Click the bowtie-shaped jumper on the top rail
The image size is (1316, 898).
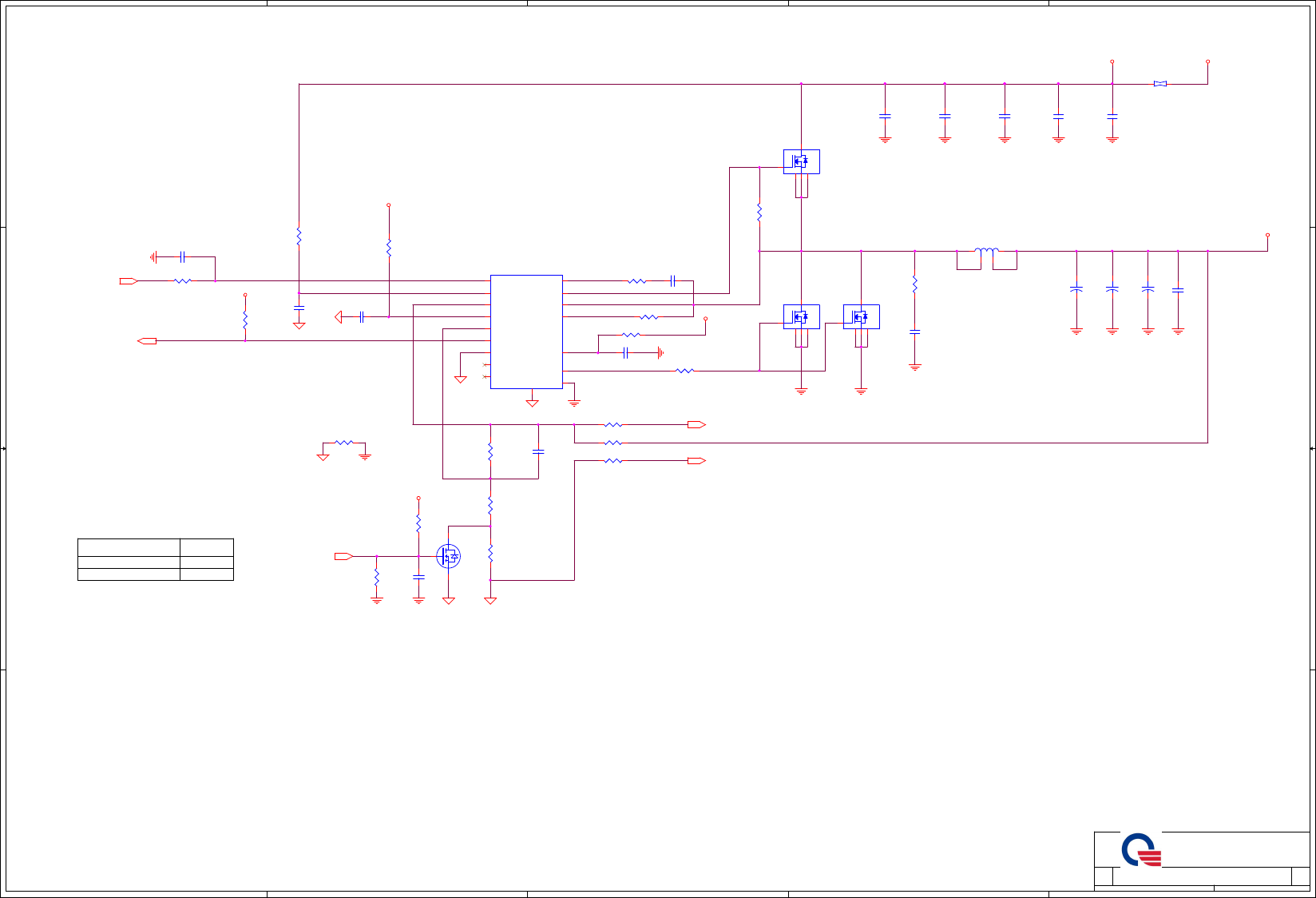tap(1160, 84)
